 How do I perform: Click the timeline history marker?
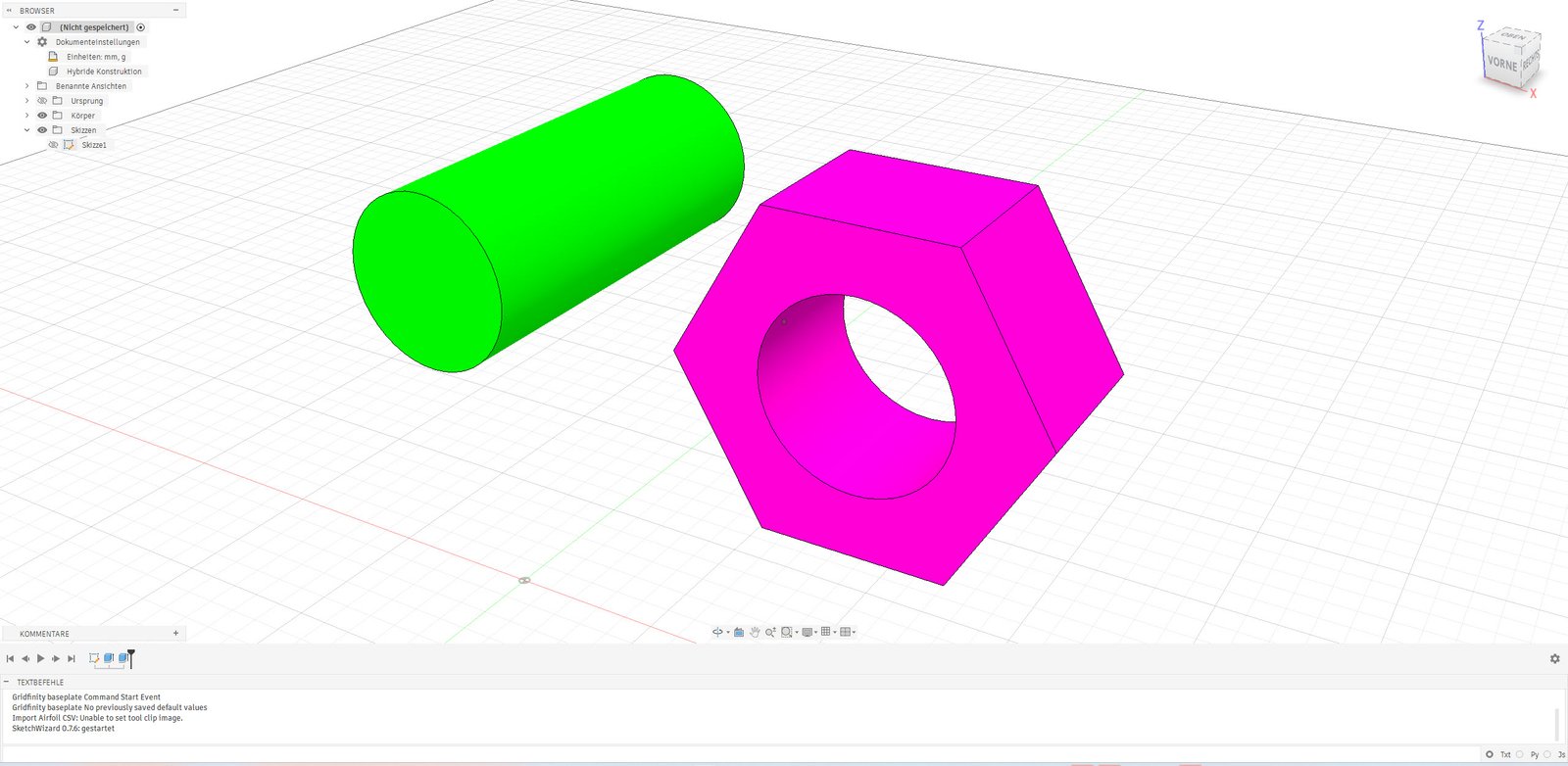pyautogui.click(x=131, y=657)
